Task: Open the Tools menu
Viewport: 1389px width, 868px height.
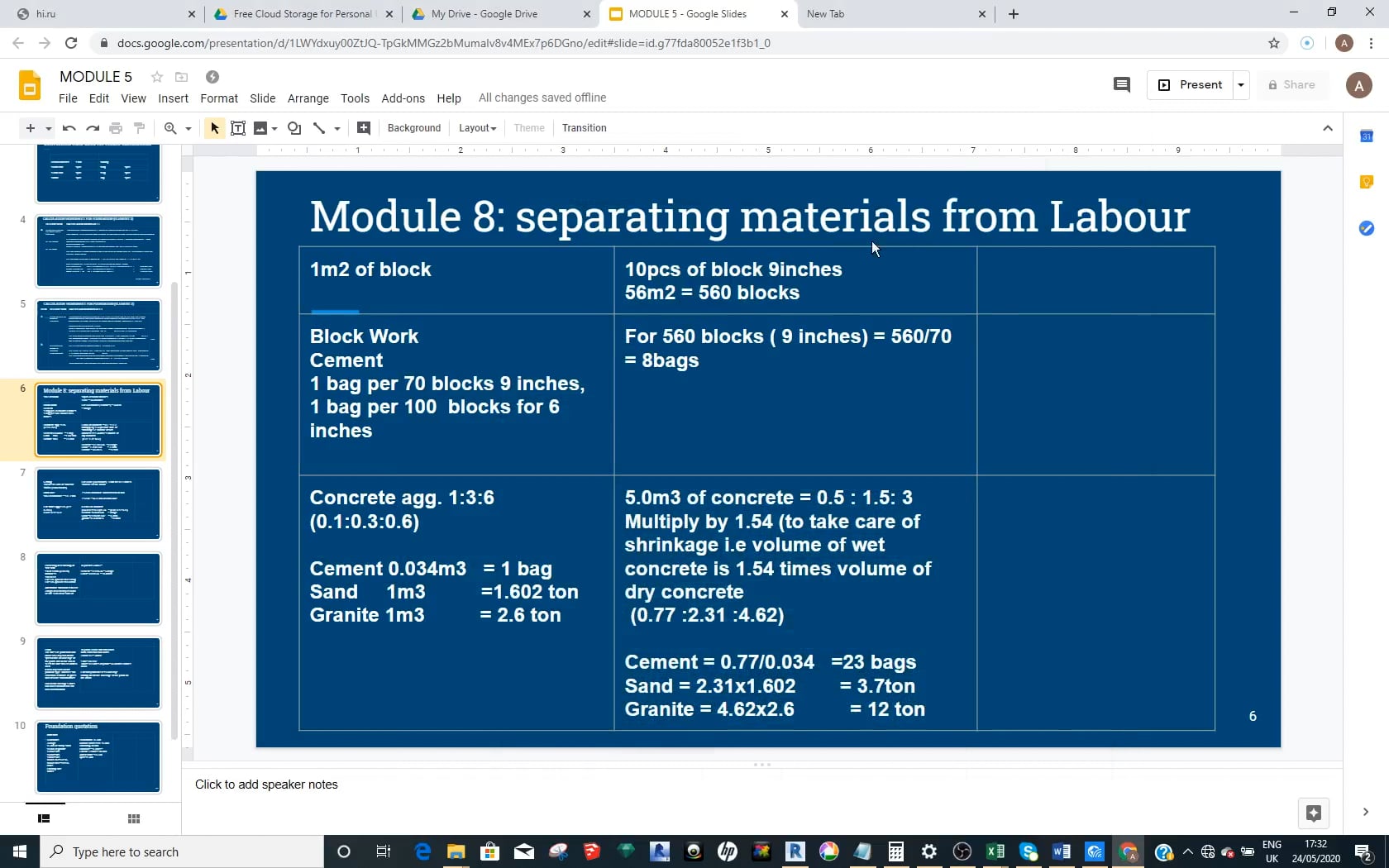Action: tap(356, 98)
